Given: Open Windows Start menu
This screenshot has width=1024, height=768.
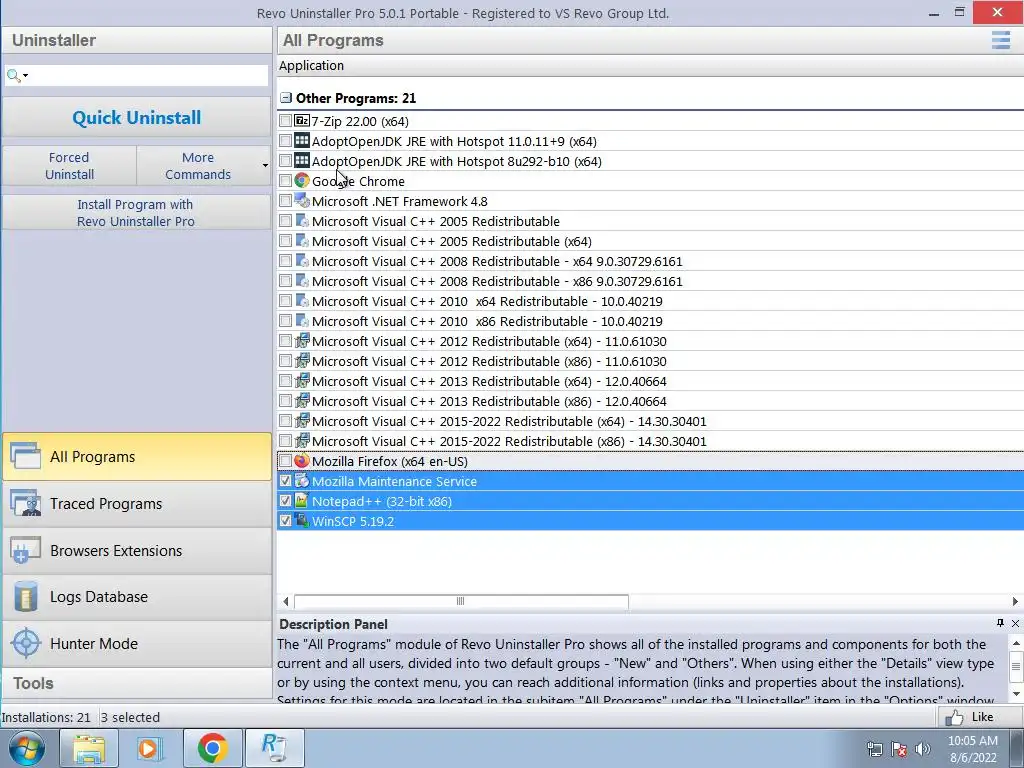Looking at the screenshot, I should tap(27, 748).
